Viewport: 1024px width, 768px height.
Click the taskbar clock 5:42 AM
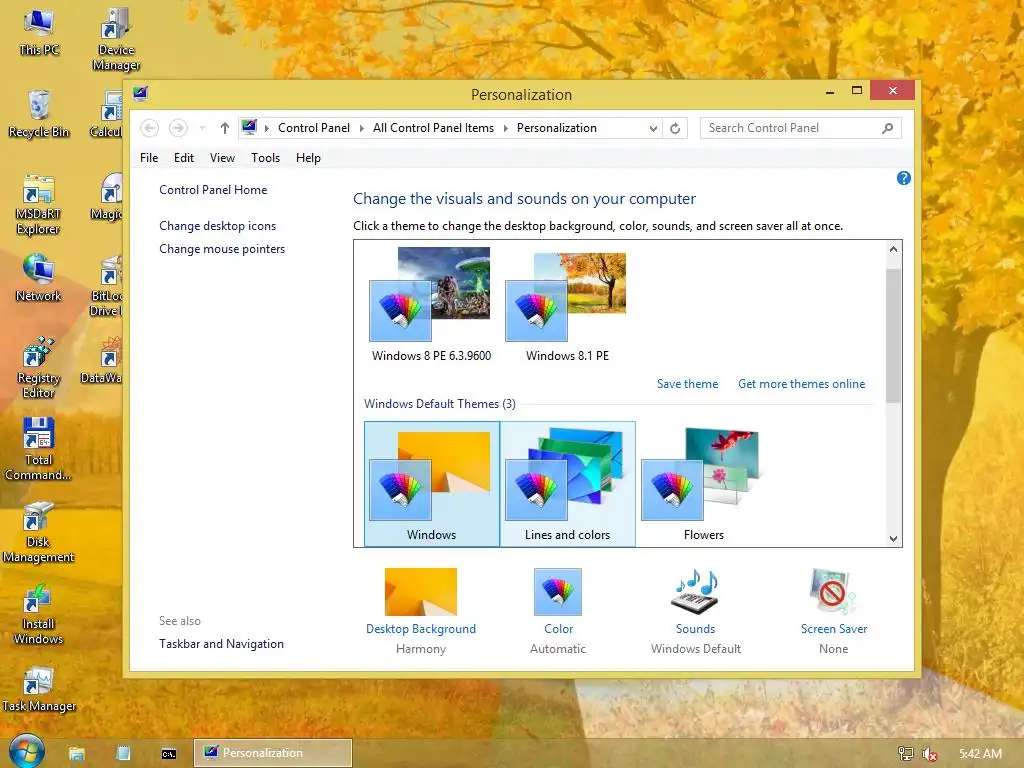tap(980, 754)
